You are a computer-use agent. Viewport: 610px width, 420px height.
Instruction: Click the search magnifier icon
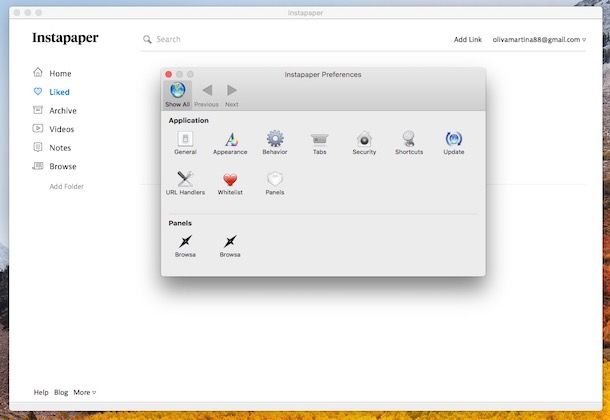[x=147, y=39]
